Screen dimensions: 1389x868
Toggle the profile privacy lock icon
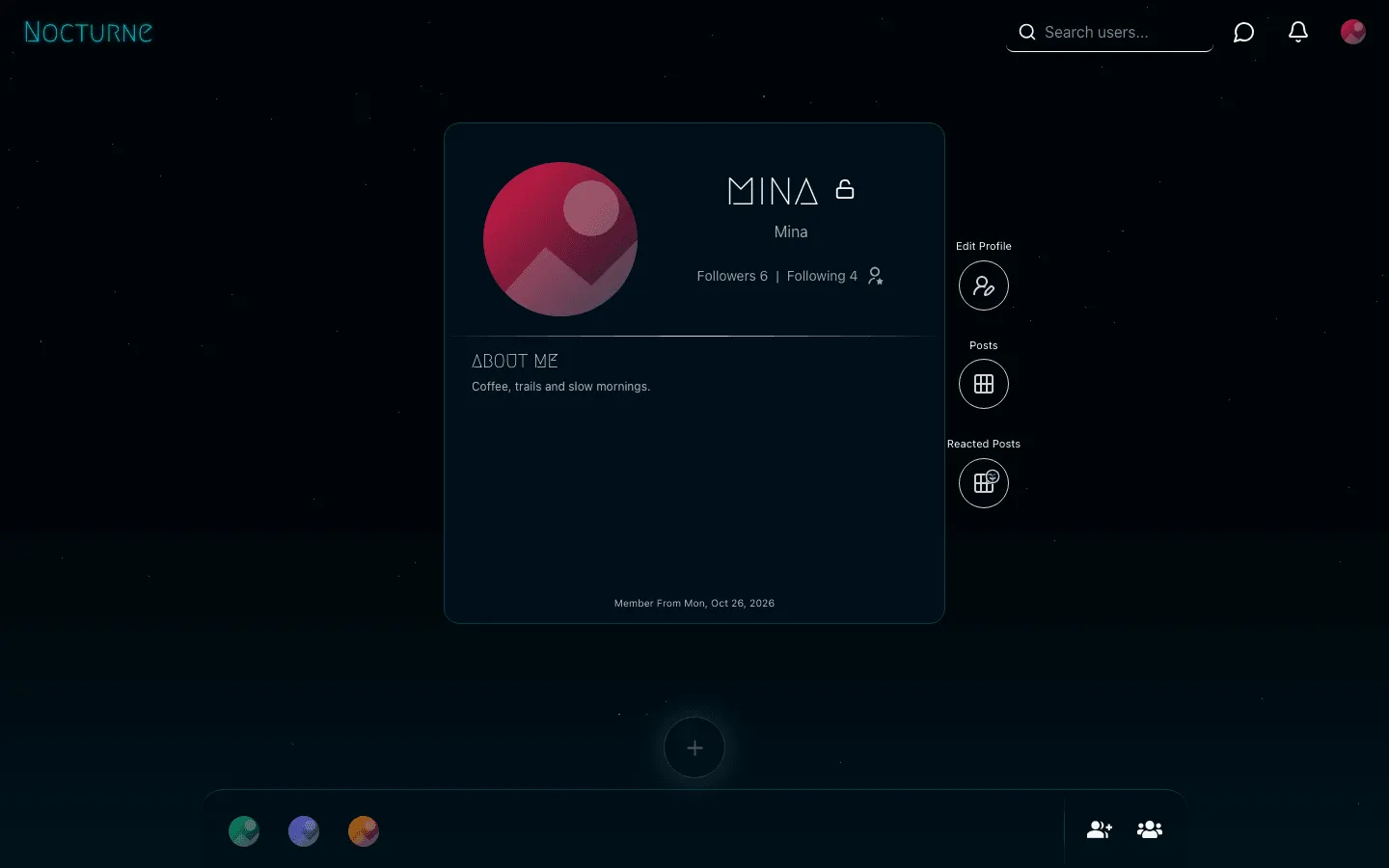(x=845, y=189)
